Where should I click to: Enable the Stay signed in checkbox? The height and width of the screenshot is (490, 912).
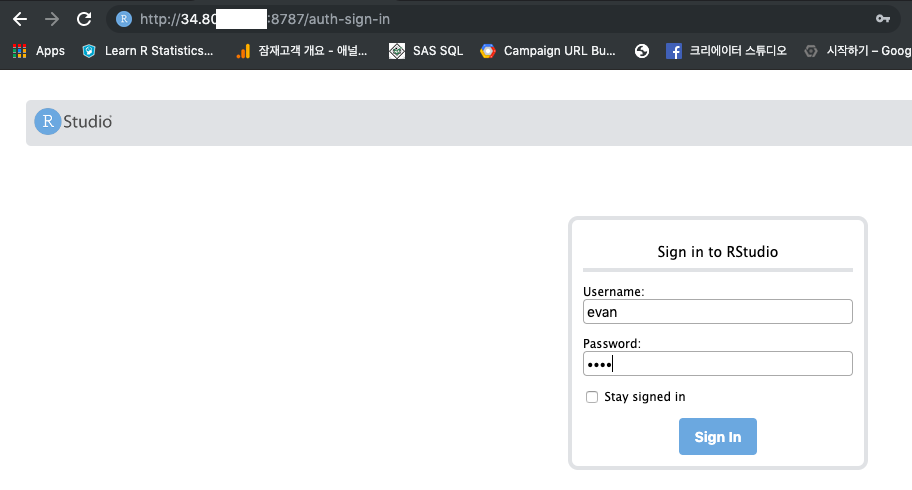592,397
